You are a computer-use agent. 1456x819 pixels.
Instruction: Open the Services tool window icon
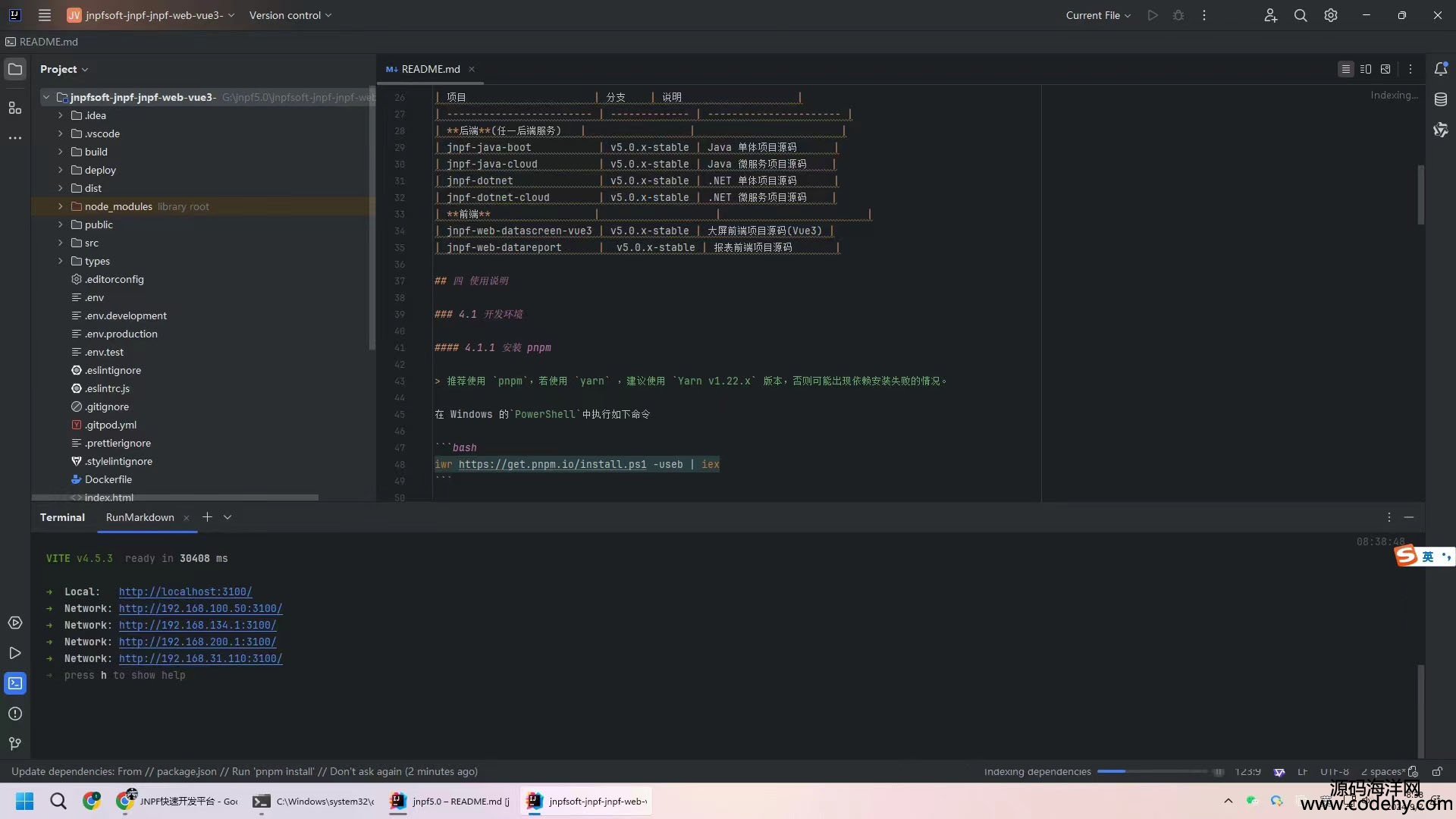pos(15,623)
